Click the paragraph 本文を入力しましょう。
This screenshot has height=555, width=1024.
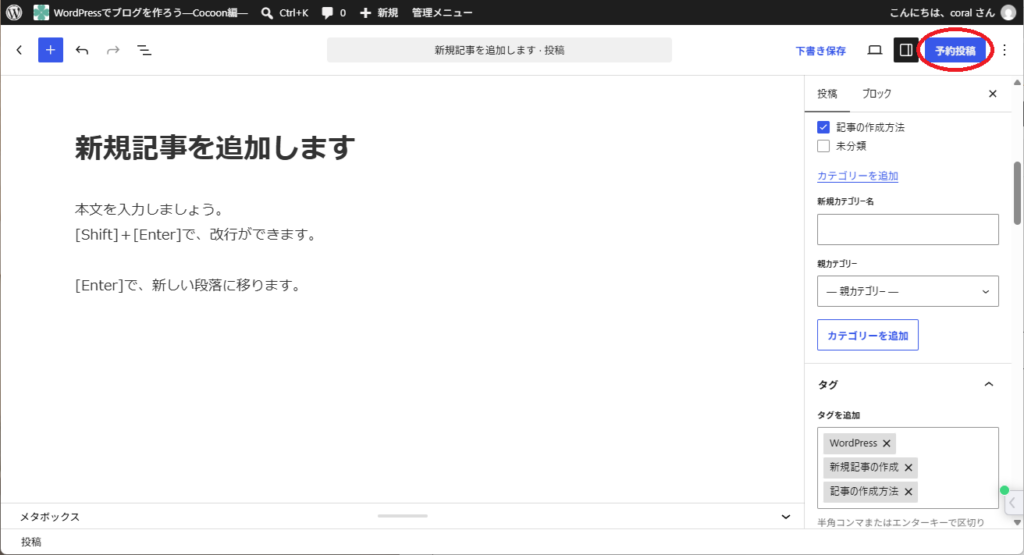[x=150, y=210]
